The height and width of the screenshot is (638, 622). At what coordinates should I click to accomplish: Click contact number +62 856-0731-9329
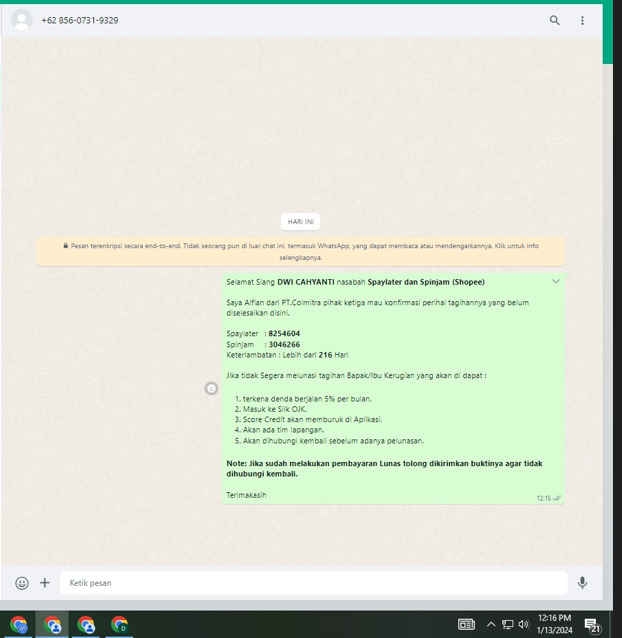[x=80, y=20]
